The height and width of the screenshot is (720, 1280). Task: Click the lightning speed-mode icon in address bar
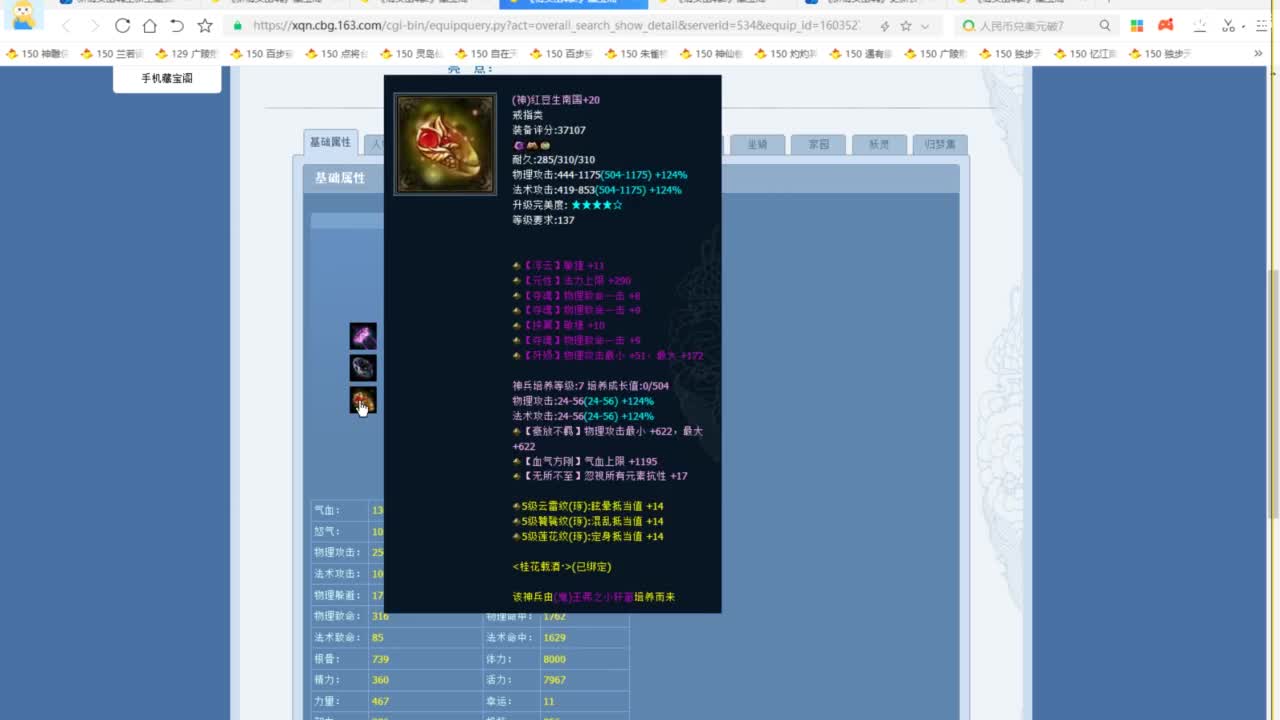tap(884, 26)
